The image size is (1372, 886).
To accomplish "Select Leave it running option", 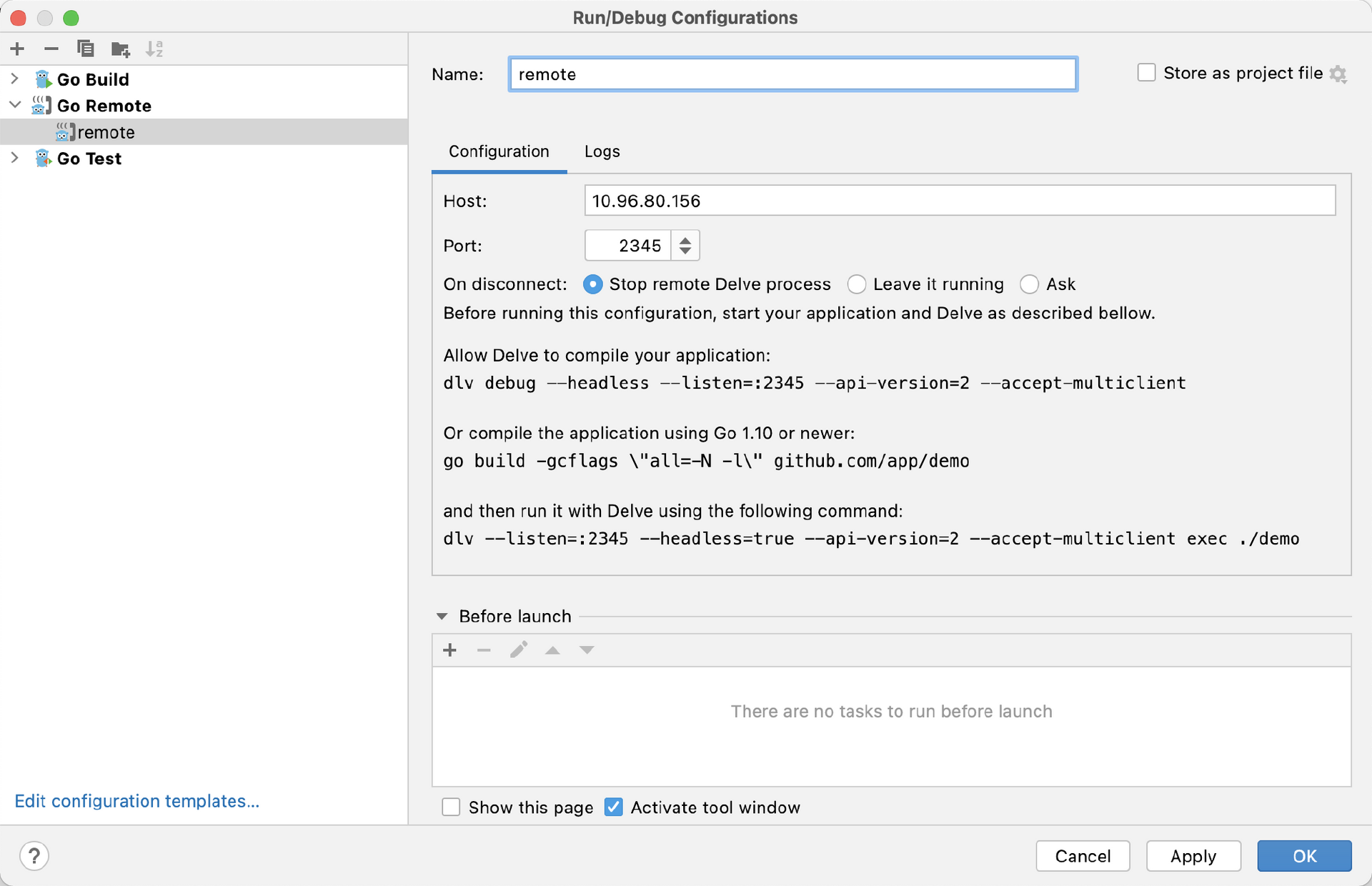I will tap(857, 284).
